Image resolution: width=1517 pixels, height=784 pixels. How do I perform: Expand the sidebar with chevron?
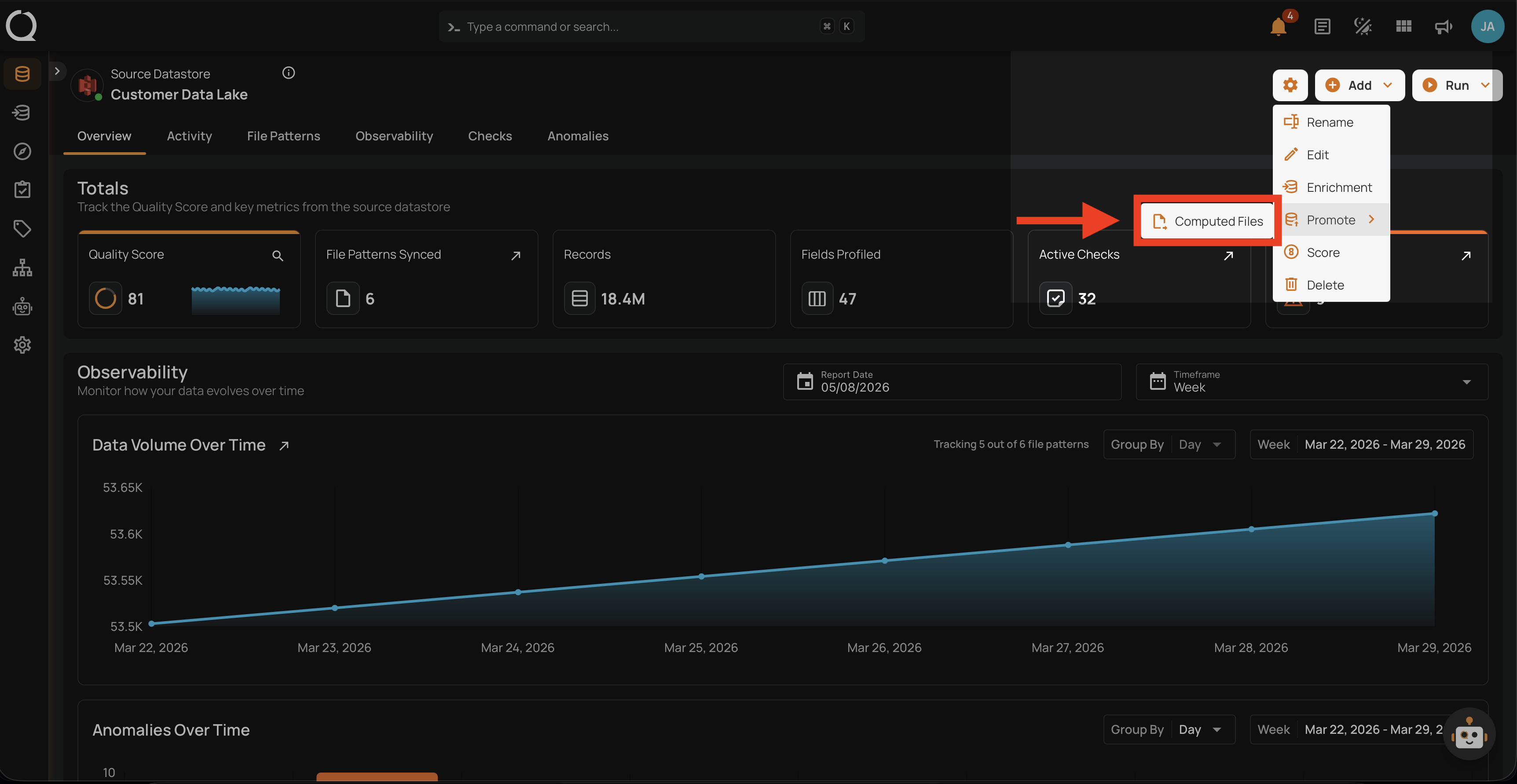pos(57,71)
